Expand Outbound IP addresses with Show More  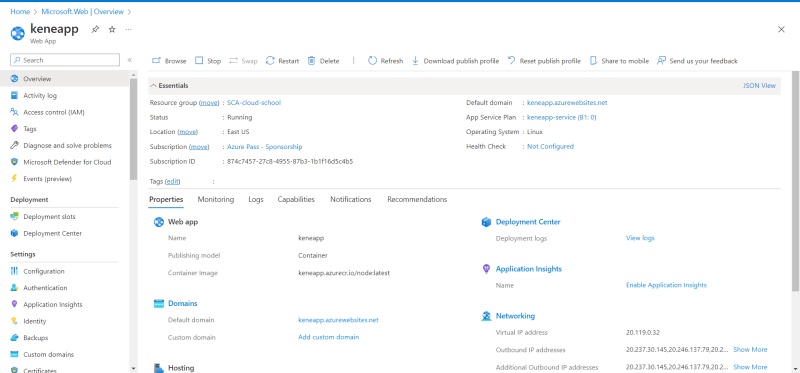click(750, 350)
